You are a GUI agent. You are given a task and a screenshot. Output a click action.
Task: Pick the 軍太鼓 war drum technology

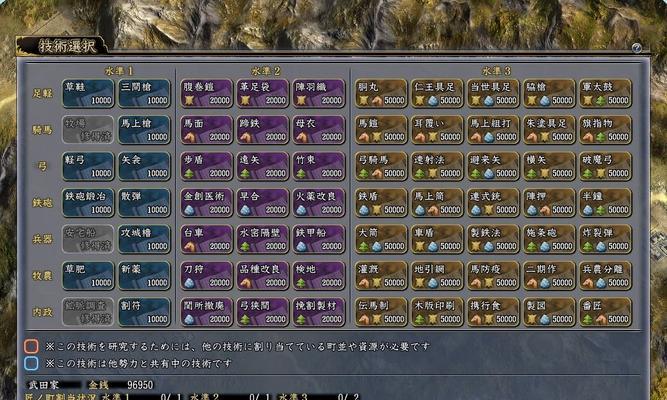click(x=605, y=93)
